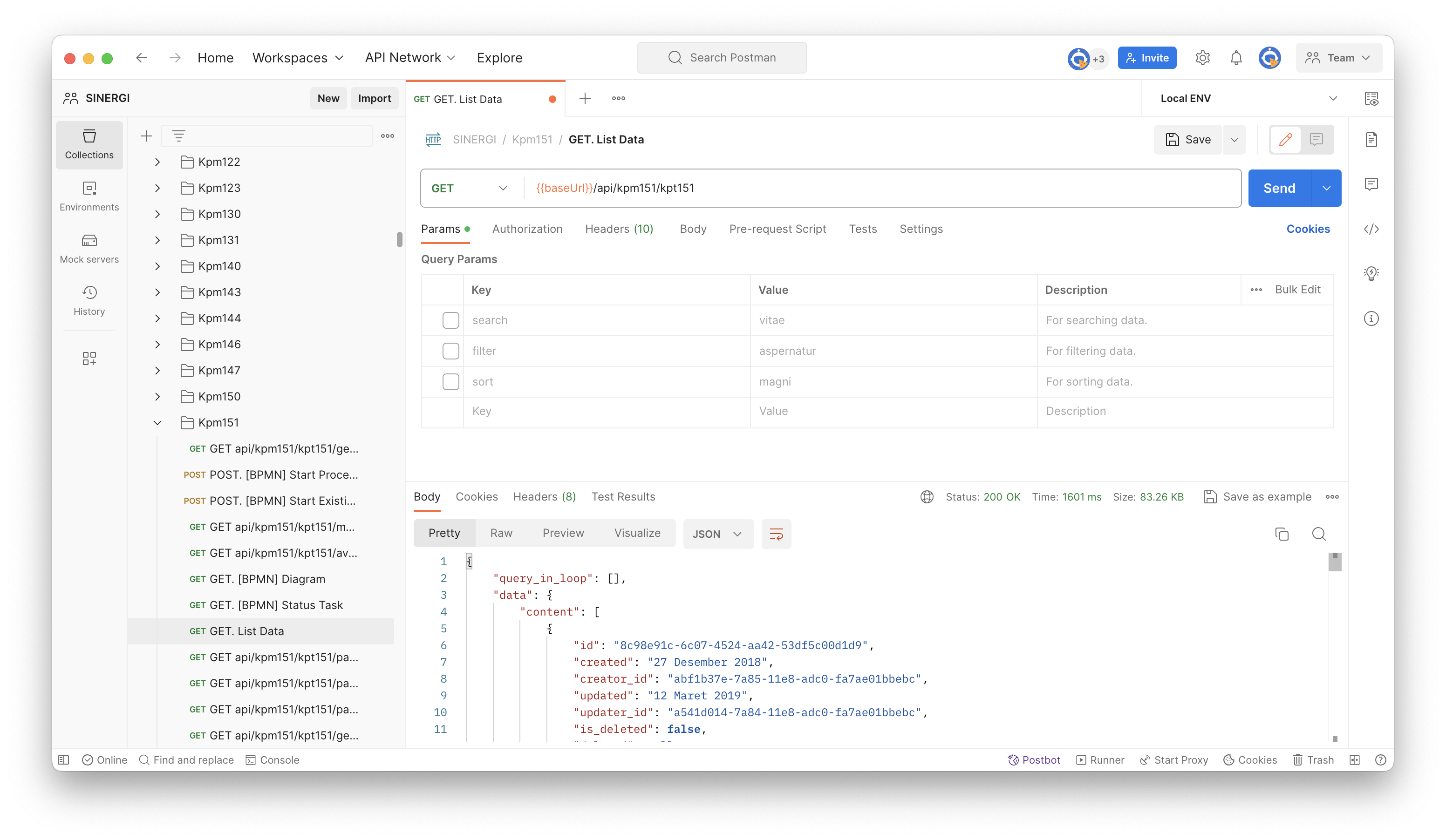Open notifications bell icon

(x=1236, y=58)
